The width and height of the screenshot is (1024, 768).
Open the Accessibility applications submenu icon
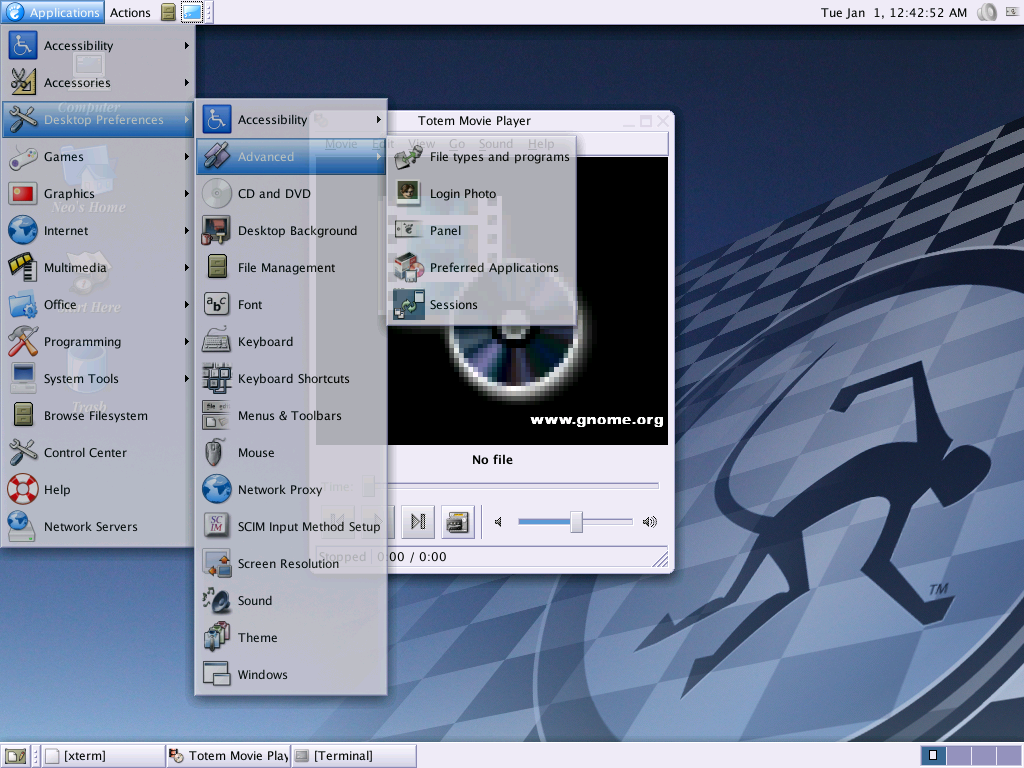(x=22, y=46)
